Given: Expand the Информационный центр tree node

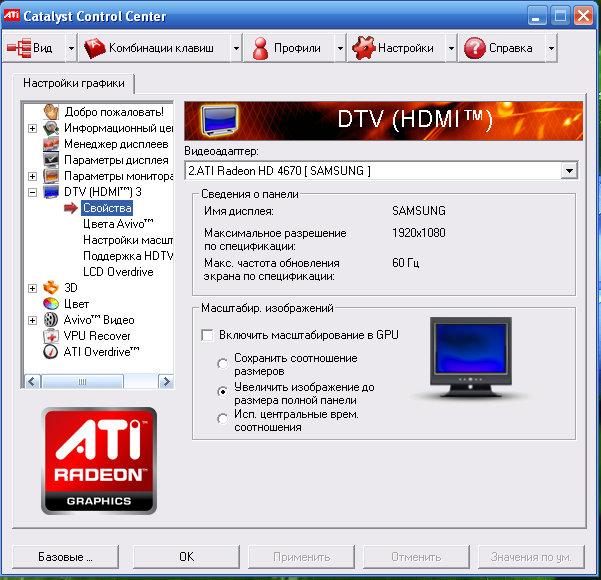Looking at the screenshot, I should click(x=33, y=128).
